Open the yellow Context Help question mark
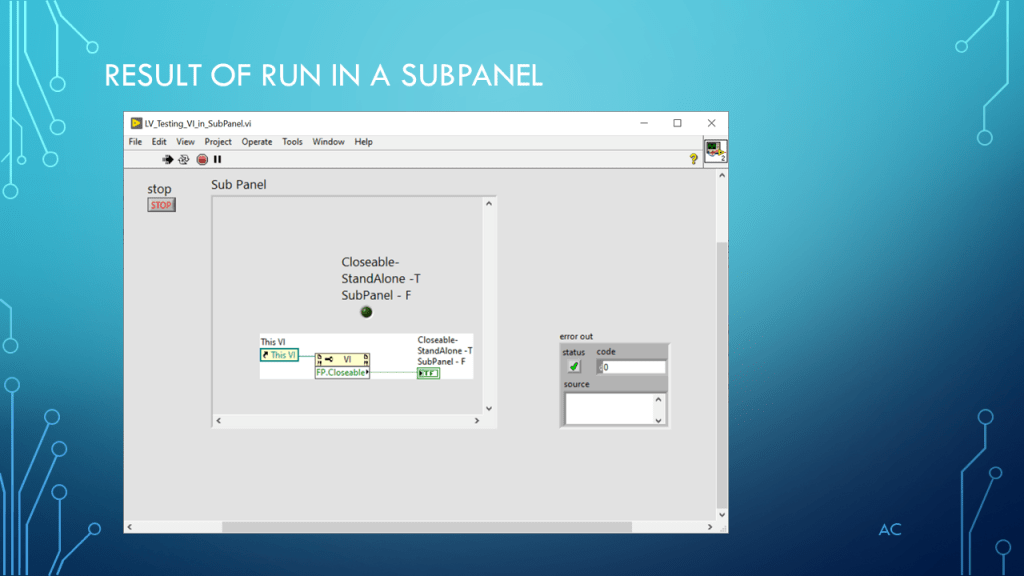This screenshot has width=1024, height=576. [x=693, y=159]
